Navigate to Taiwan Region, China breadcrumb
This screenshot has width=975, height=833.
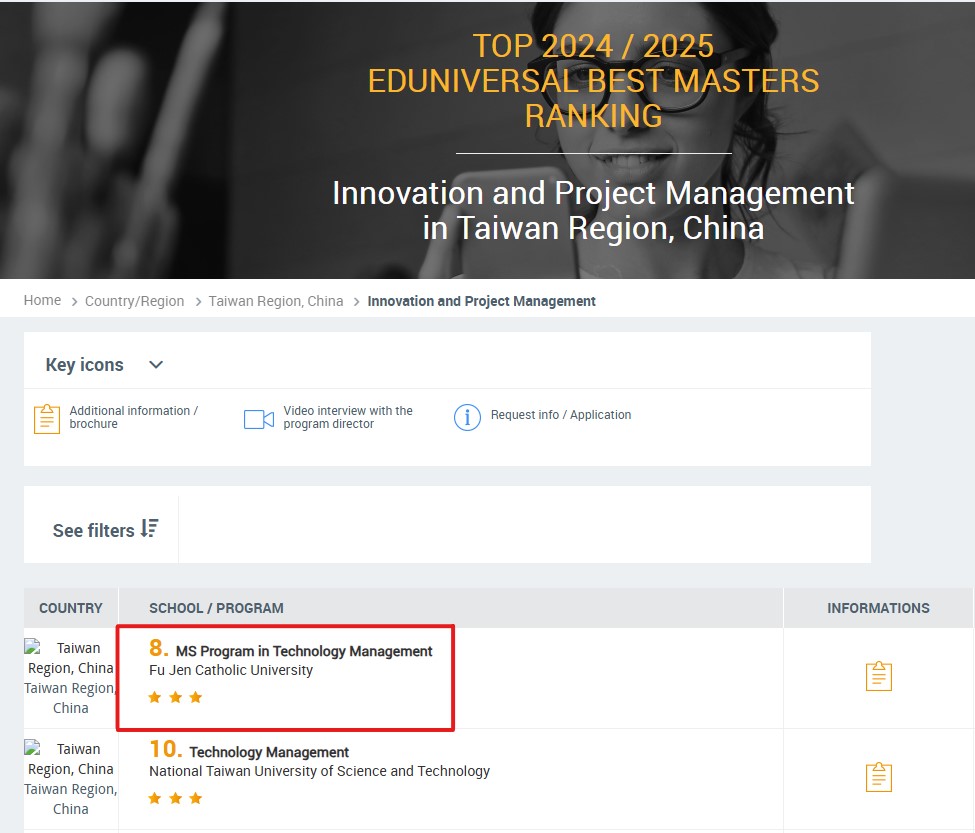point(275,301)
